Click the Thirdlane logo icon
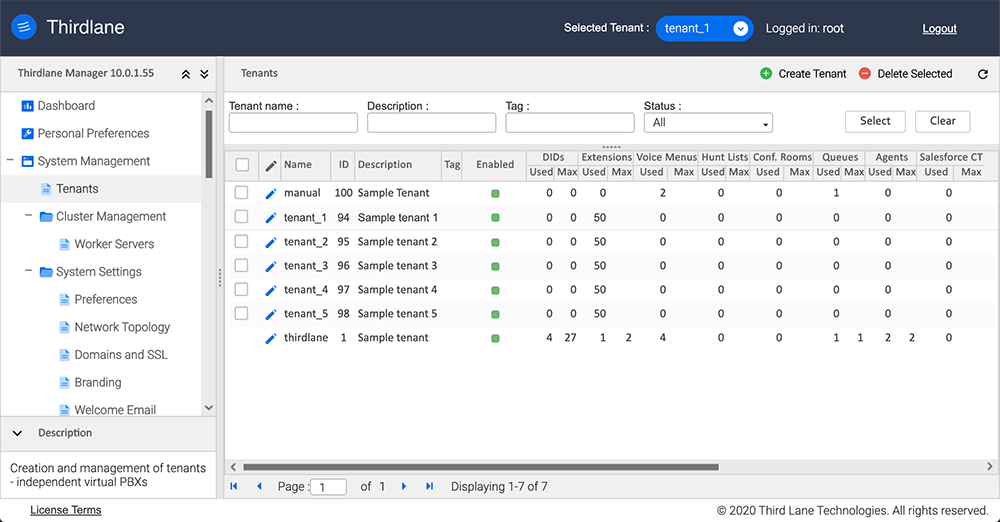The image size is (1000, 522). 24,27
